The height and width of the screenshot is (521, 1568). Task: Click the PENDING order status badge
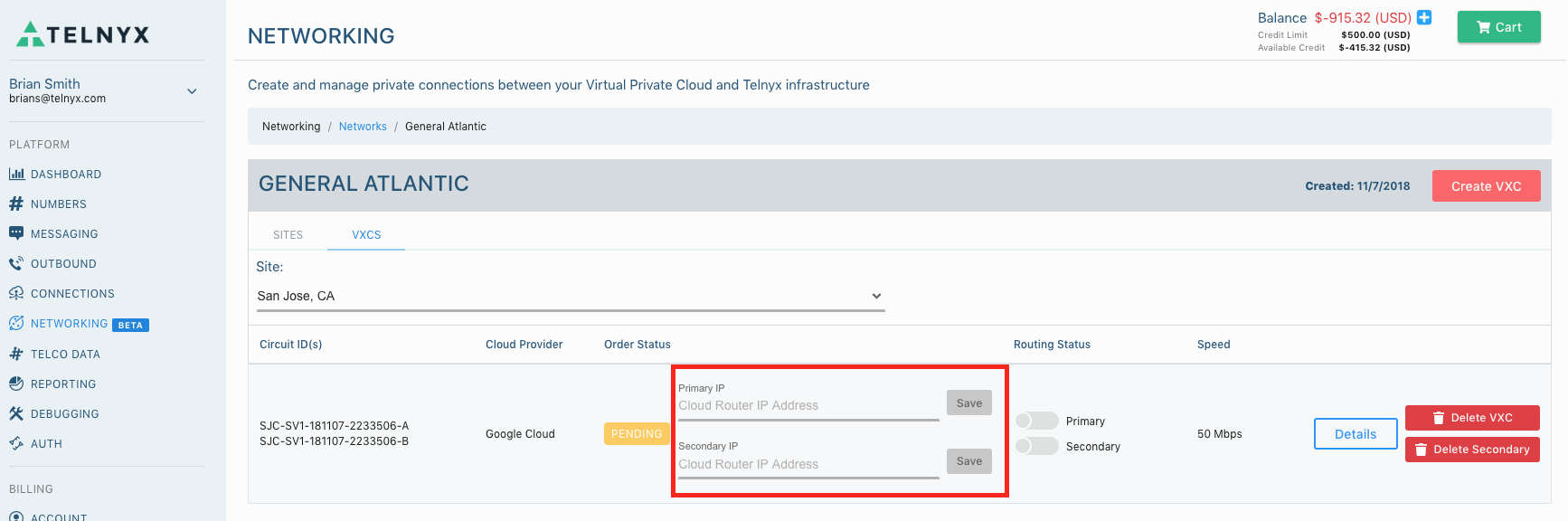637,434
